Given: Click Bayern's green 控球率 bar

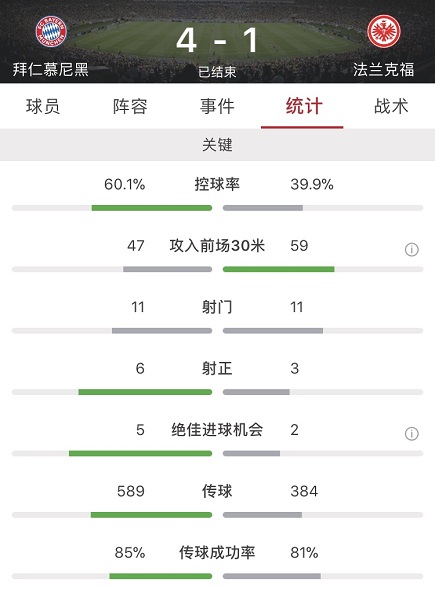Looking at the screenshot, I should click(x=152, y=208).
